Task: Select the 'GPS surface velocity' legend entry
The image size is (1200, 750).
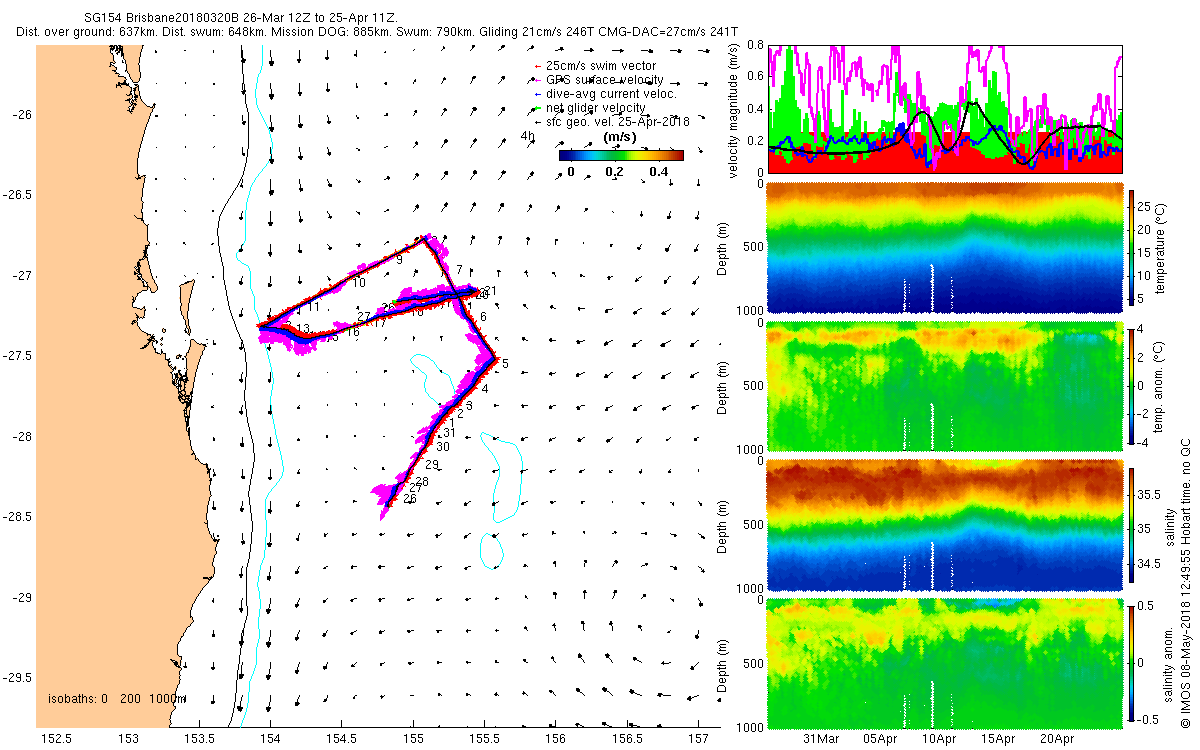Action: [x=600, y=80]
